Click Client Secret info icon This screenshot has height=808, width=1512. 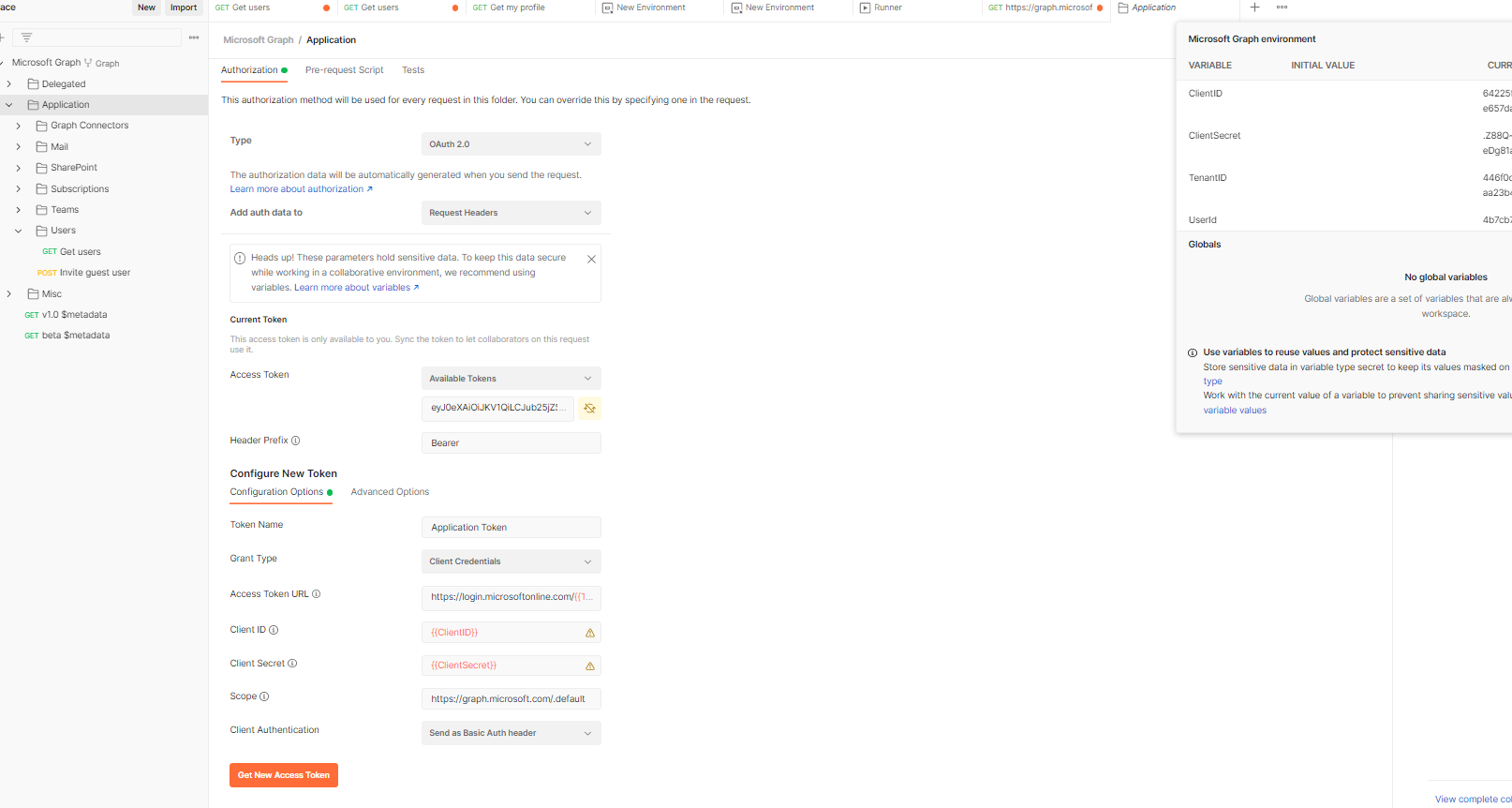pyautogui.click(x=292, y=664)
